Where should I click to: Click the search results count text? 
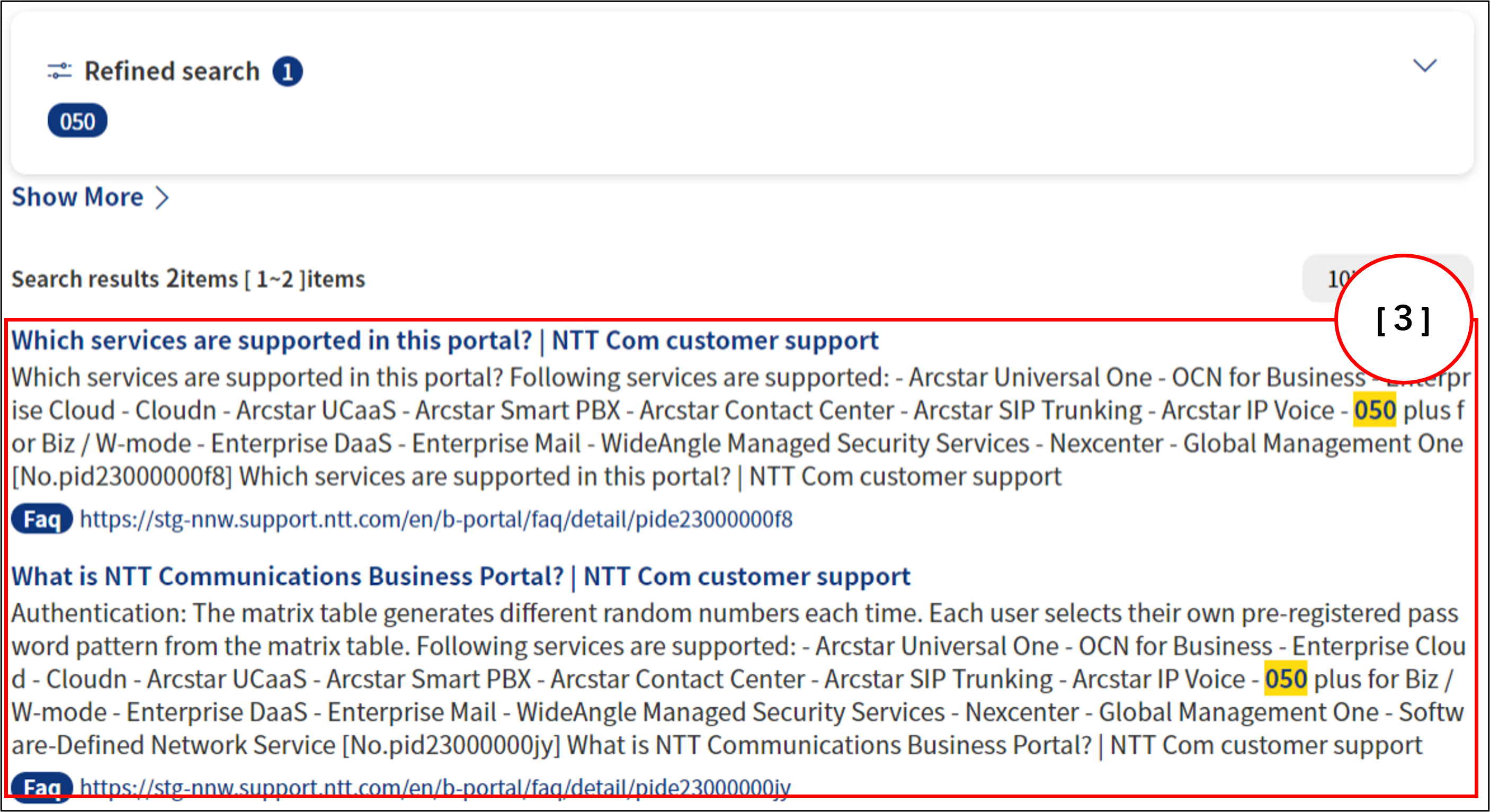189,279
